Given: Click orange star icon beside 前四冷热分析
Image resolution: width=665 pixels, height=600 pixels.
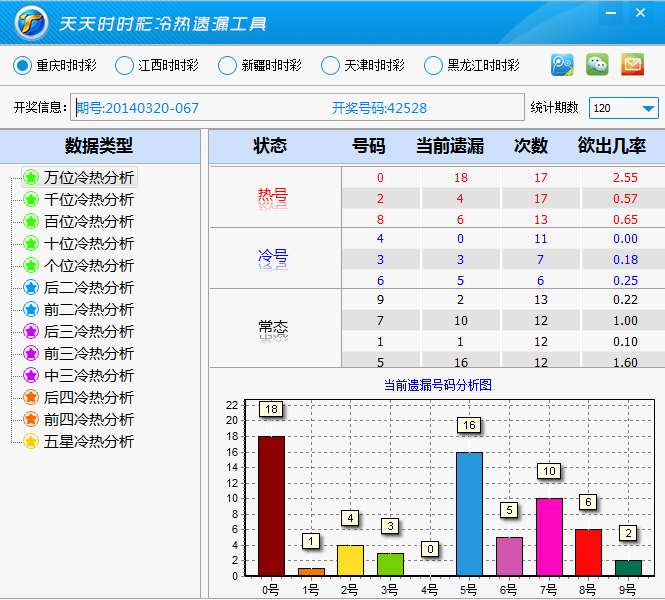Looking at the screenshot, I should point(31,420).
